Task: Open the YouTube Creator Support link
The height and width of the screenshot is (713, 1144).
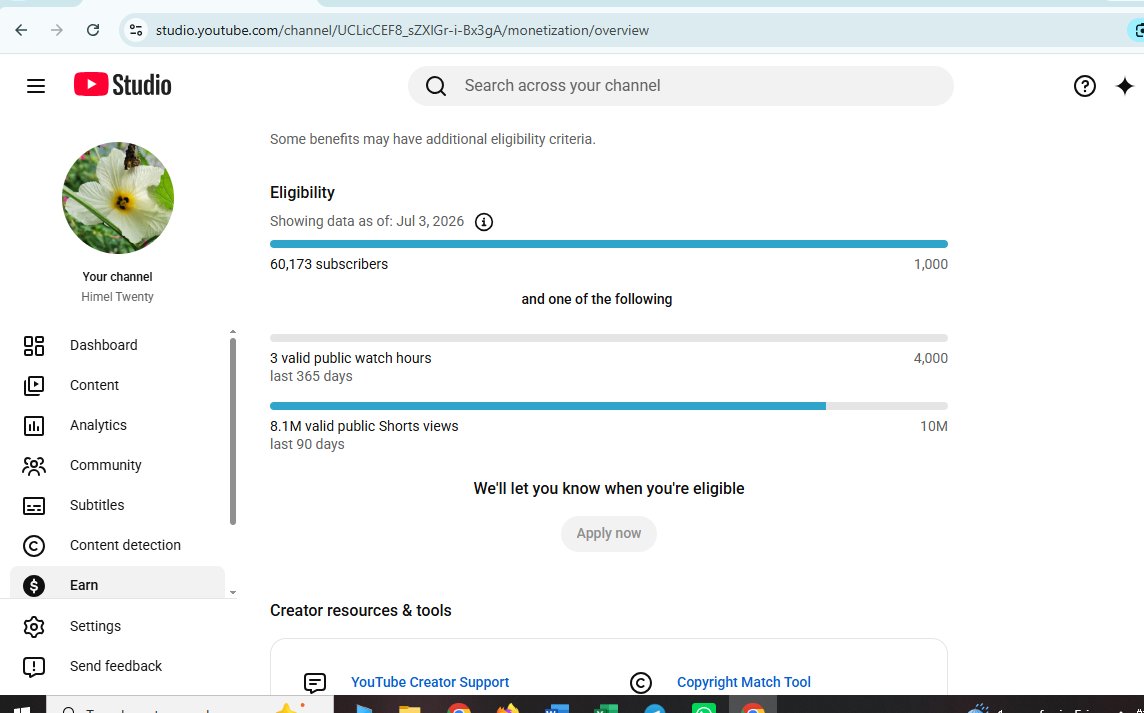Action: 430,682
